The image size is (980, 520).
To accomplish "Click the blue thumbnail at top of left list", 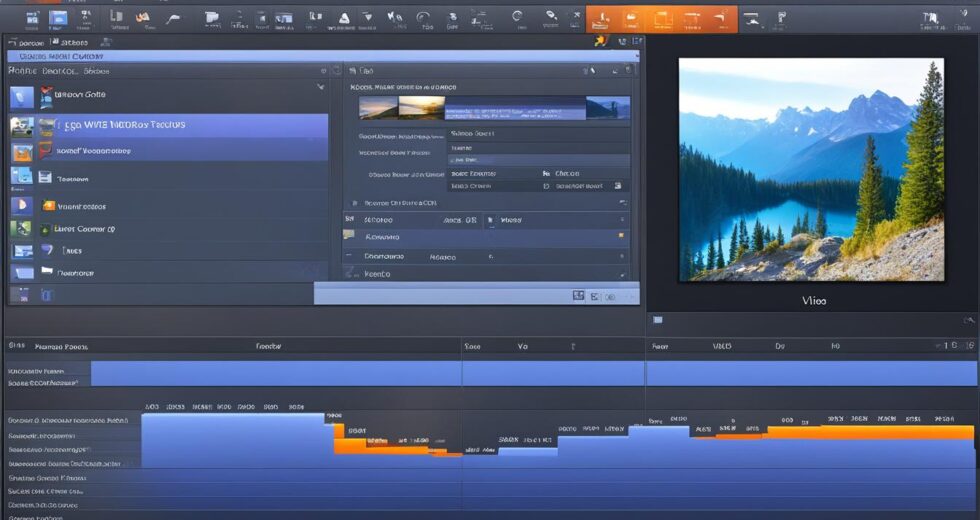I will point(22,97).
